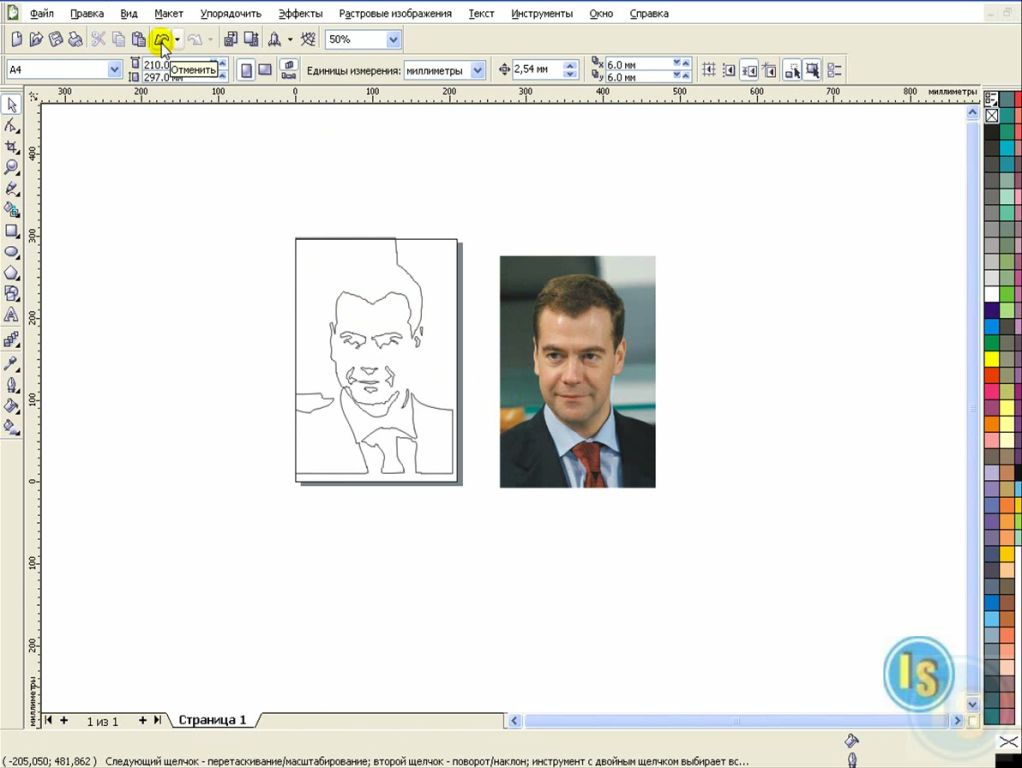
Task: Open the Макет menu
Action: click(x=169, y=13)
